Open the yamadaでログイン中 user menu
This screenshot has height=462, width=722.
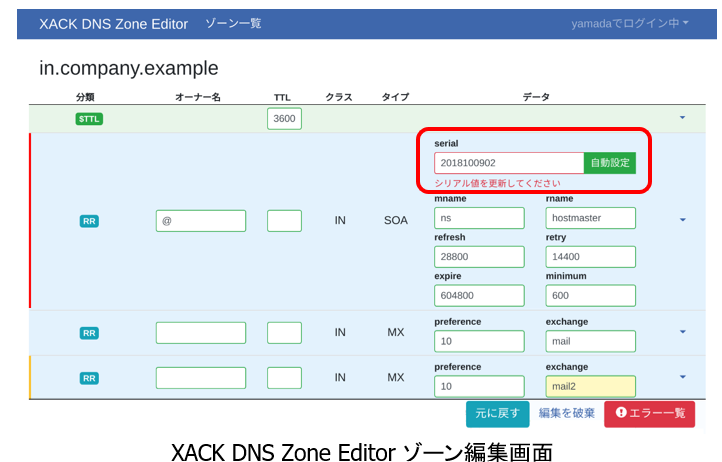point(629,23)
